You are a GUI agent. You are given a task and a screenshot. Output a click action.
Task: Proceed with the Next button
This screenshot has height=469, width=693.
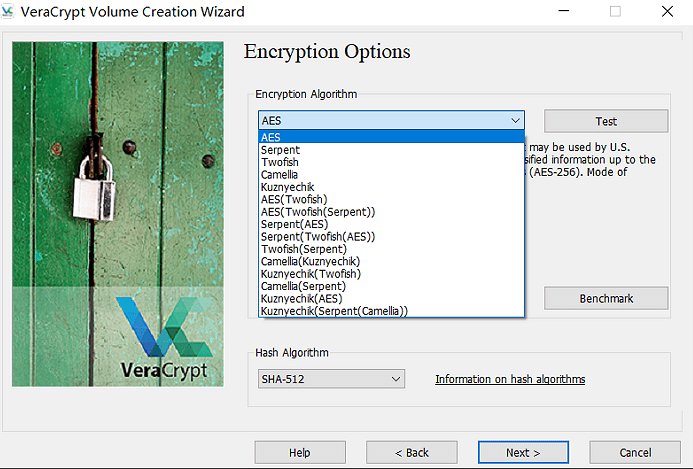point(523,453)
